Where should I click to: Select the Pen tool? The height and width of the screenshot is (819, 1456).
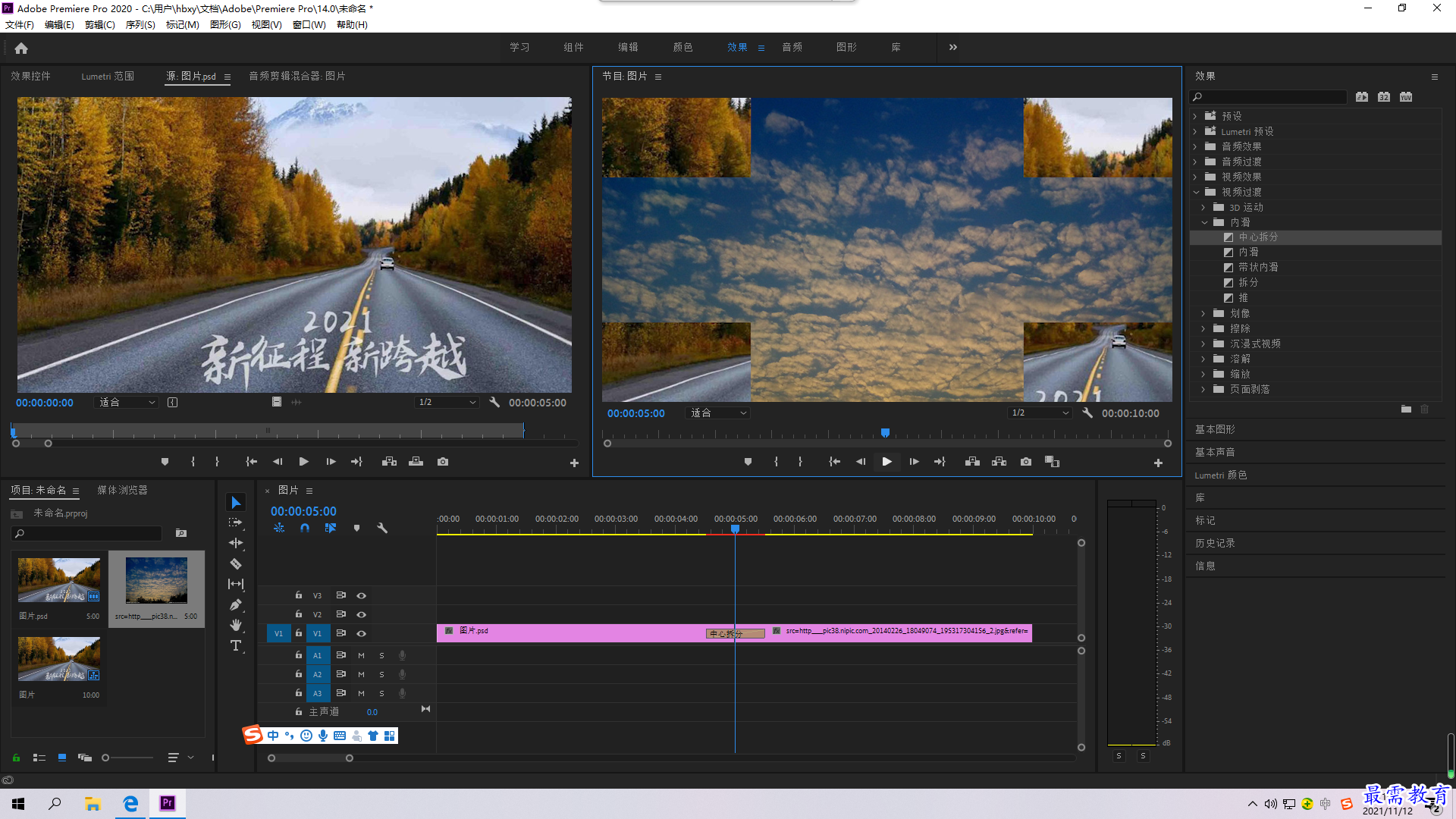[x=236, y=604]
